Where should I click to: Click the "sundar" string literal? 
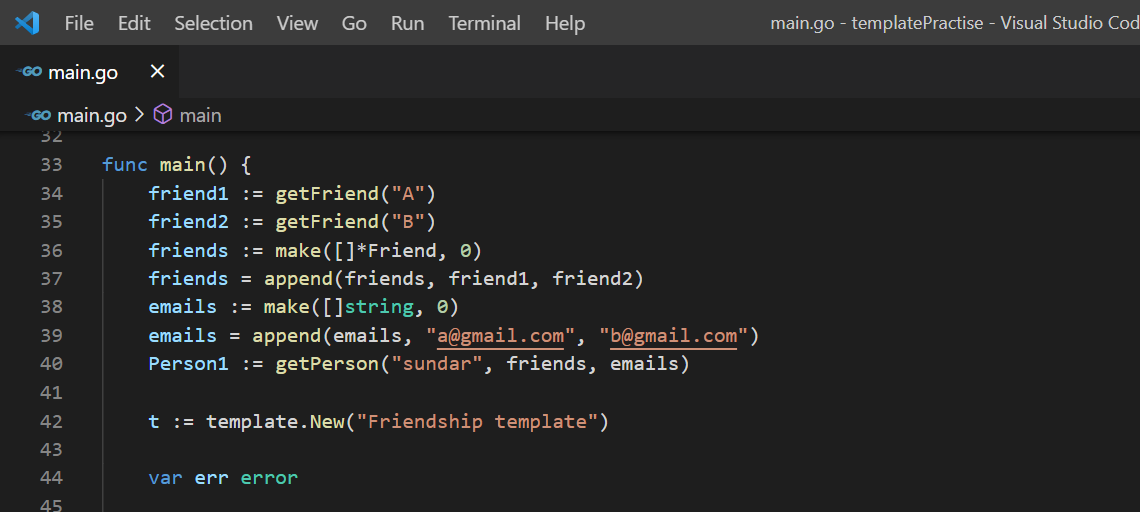(x=436, y=364)
